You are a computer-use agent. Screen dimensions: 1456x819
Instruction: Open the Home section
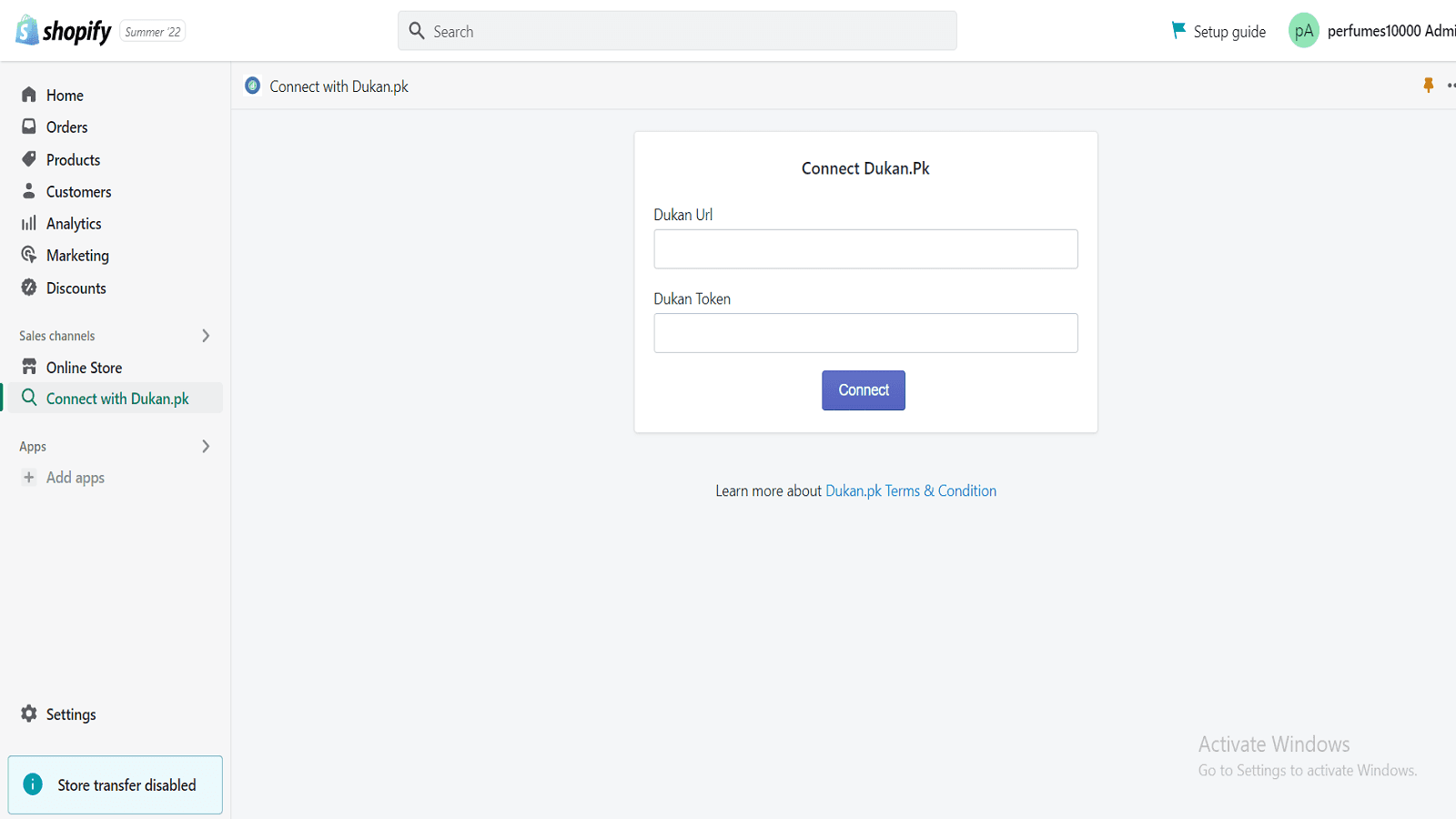click(64, 95)
